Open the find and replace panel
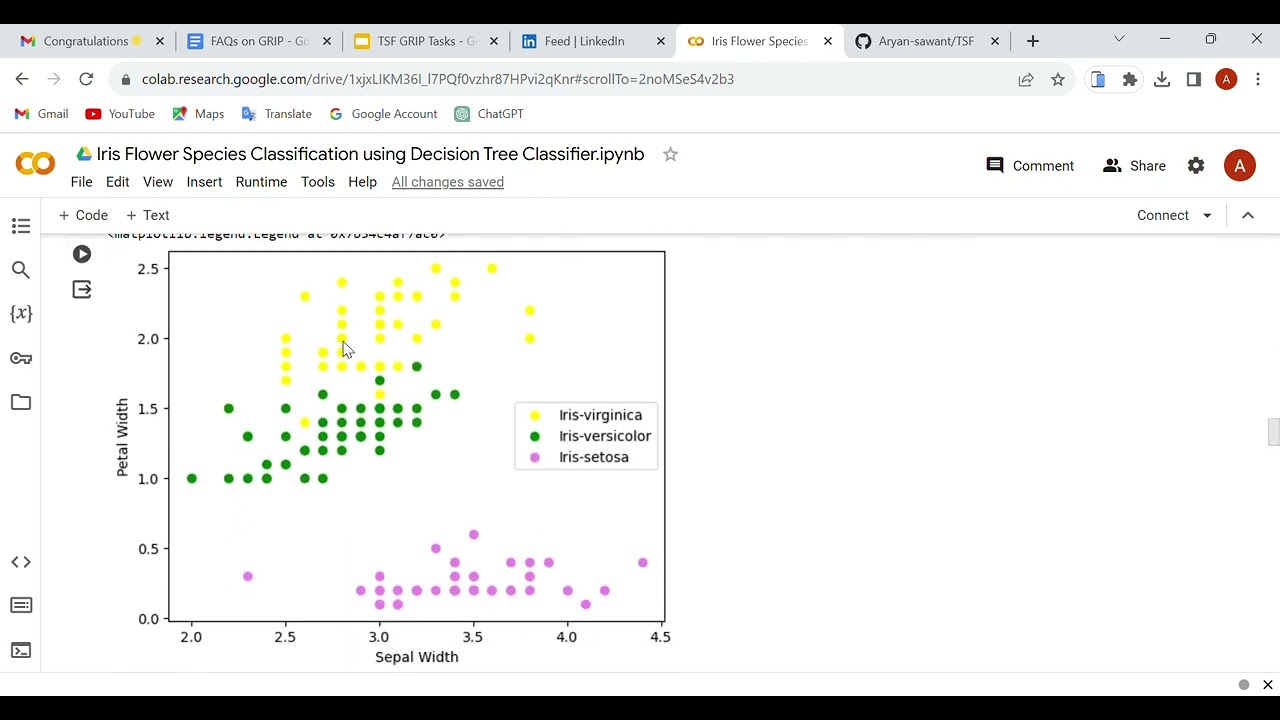The width and height of the screenshot is (1280, 720). click(x=21, y=270)
